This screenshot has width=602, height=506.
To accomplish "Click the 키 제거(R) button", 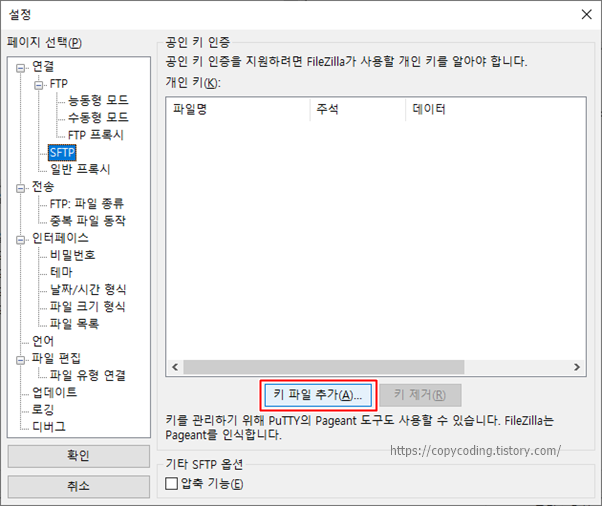I will 420,395.
